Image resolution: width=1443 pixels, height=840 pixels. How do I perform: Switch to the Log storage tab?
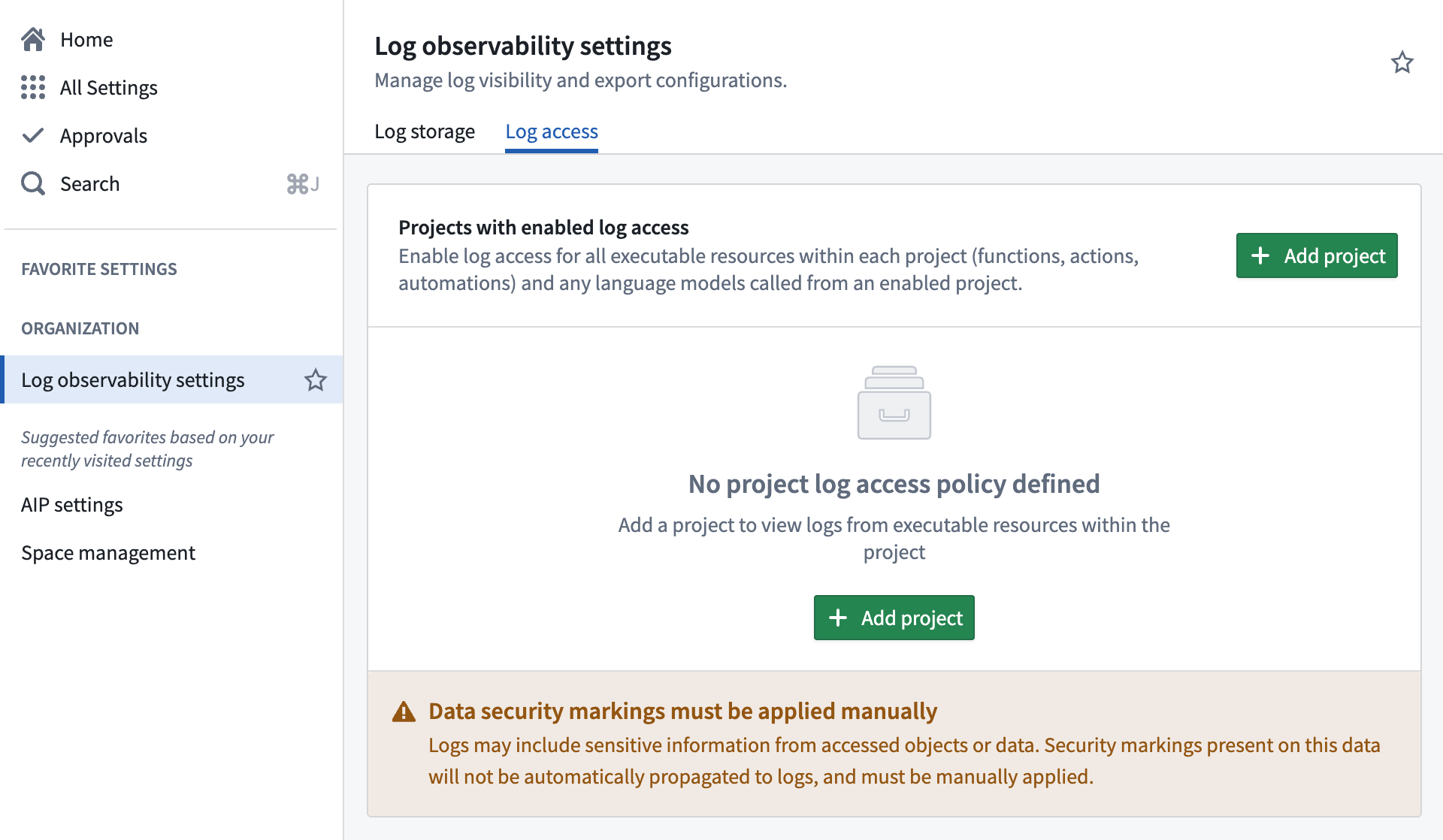425,131
